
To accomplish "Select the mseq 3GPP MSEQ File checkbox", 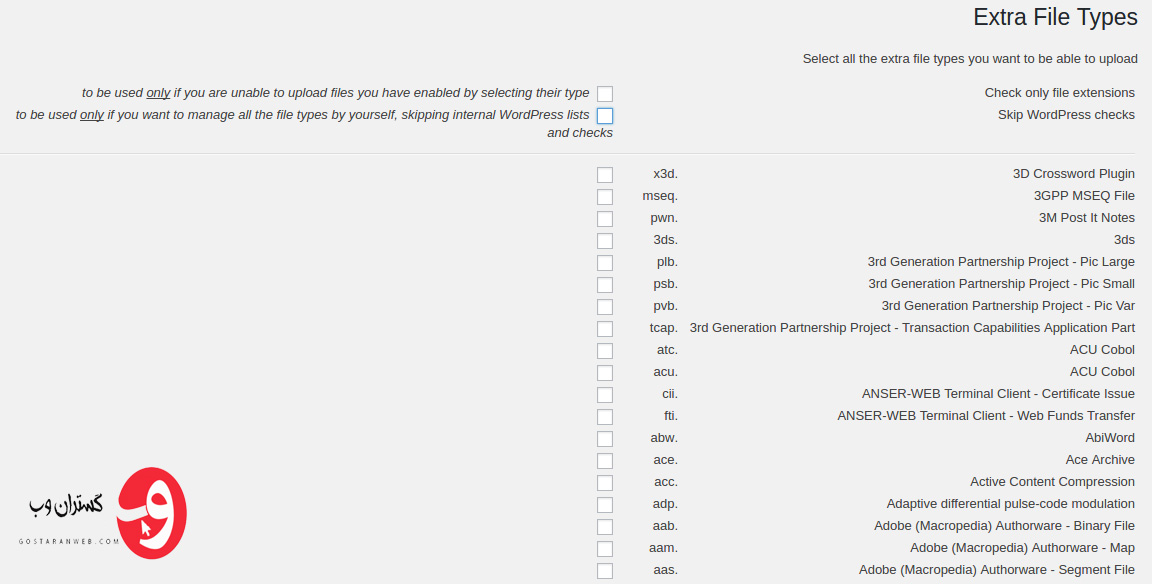I will 605,197.
